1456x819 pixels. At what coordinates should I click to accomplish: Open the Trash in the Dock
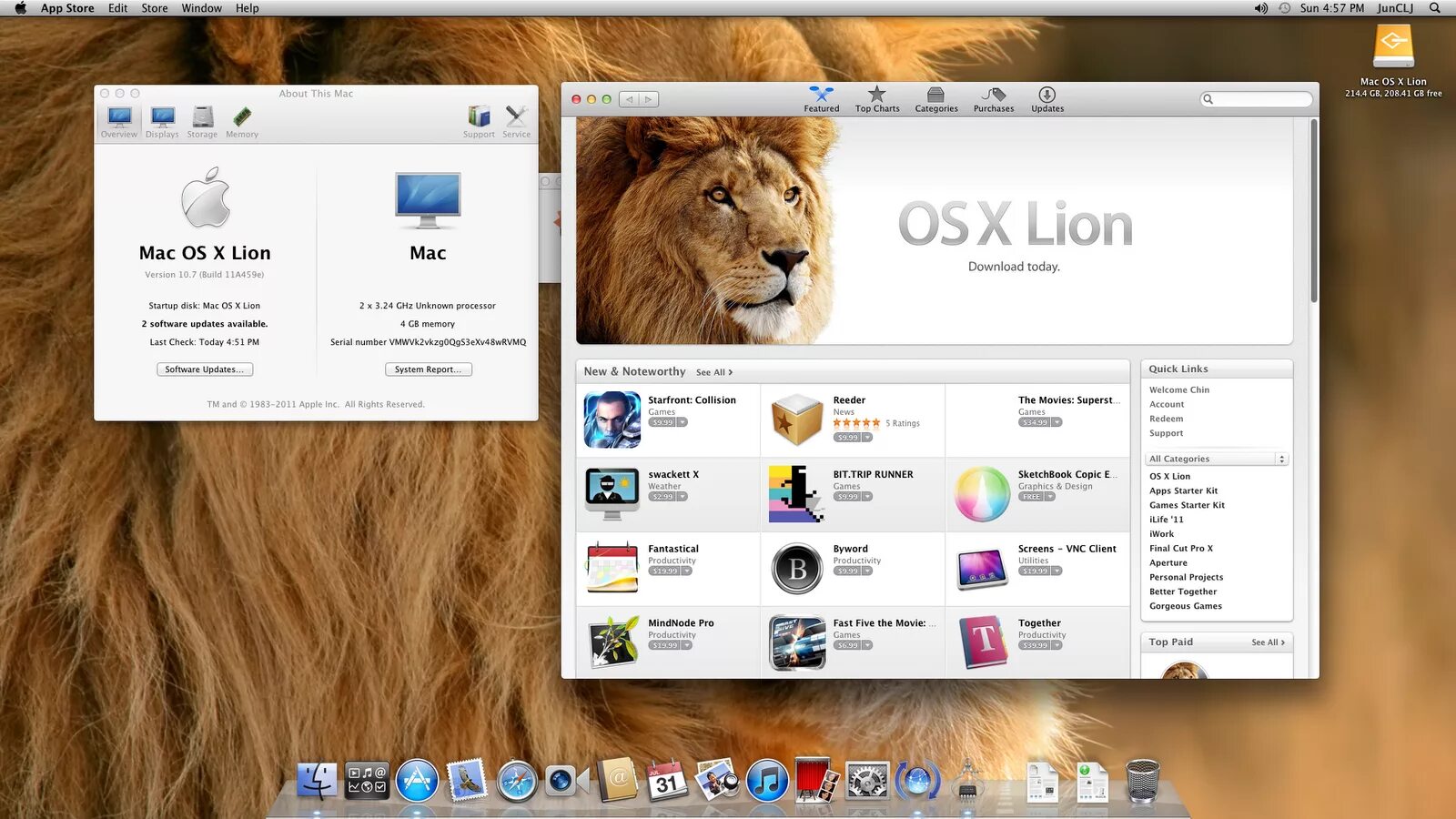click(x=1143, y=781)
